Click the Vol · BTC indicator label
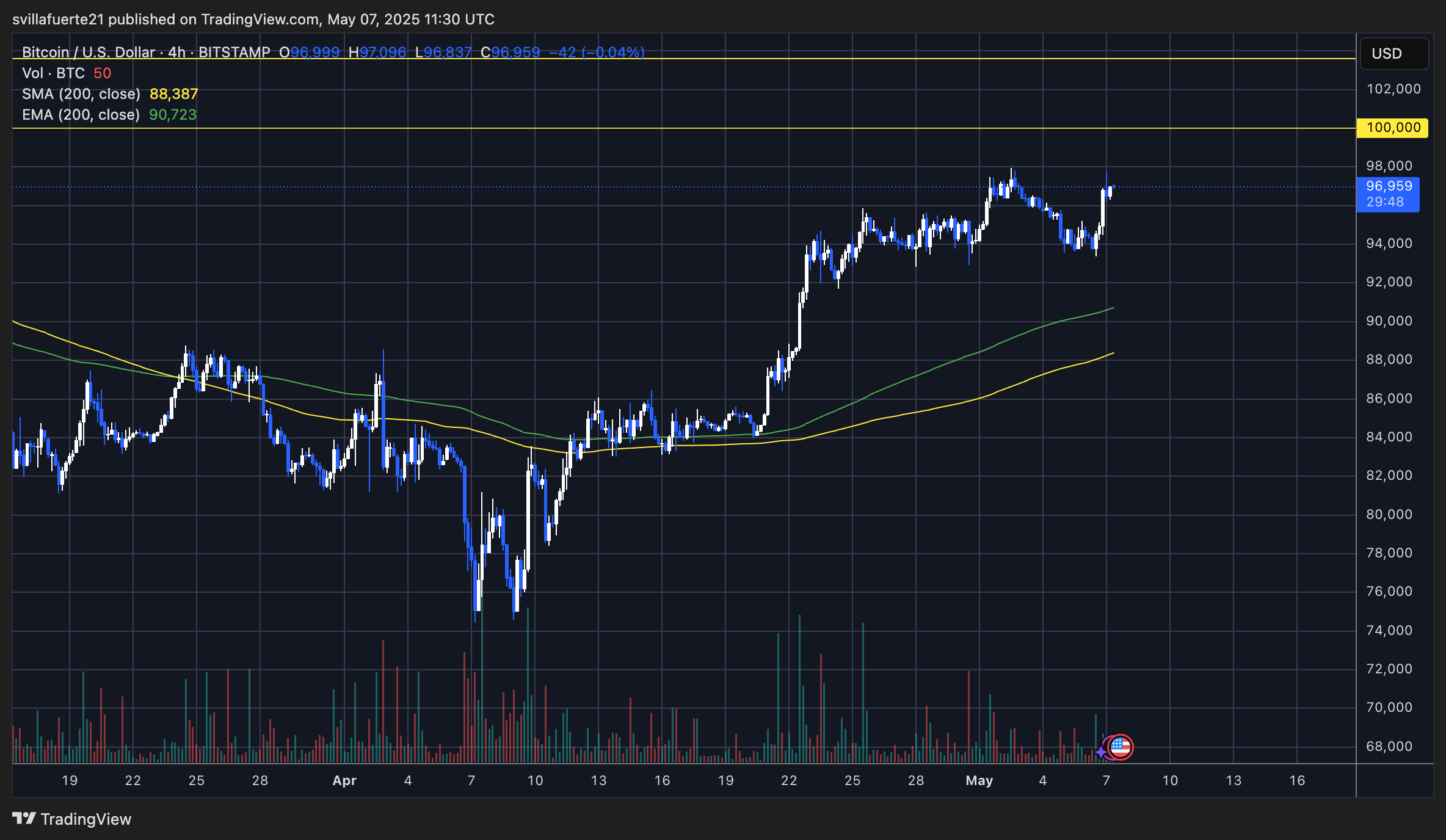1446x840 pixels. (53, 73)
